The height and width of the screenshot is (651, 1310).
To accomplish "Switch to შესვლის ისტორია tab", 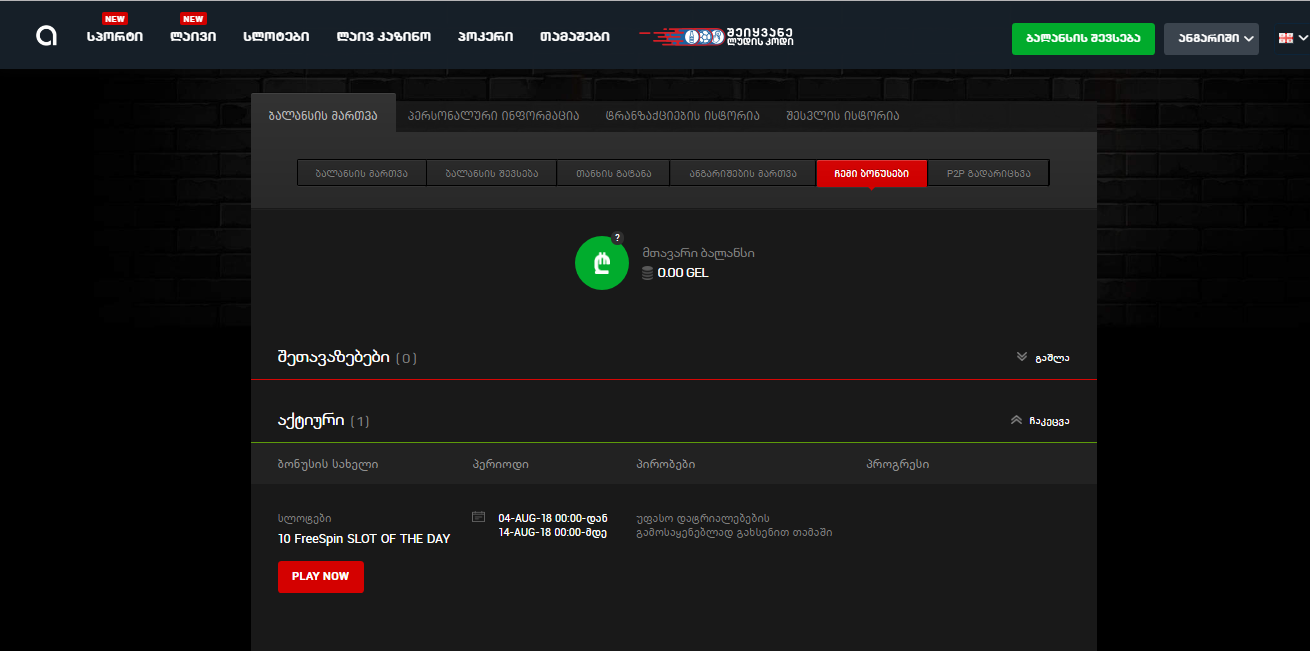I will tap(843, 116).
